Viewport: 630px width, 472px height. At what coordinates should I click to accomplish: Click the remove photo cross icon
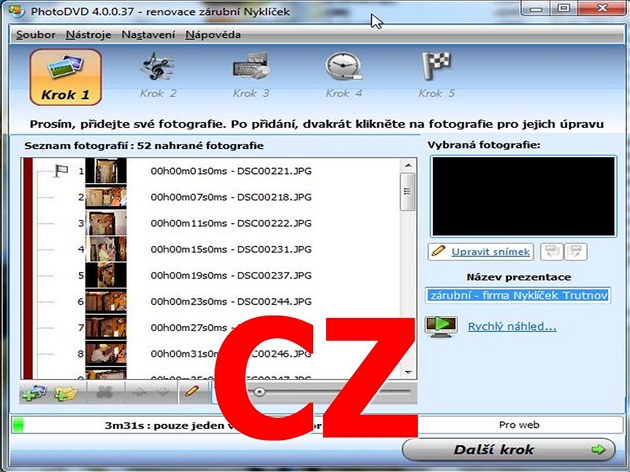104,392
